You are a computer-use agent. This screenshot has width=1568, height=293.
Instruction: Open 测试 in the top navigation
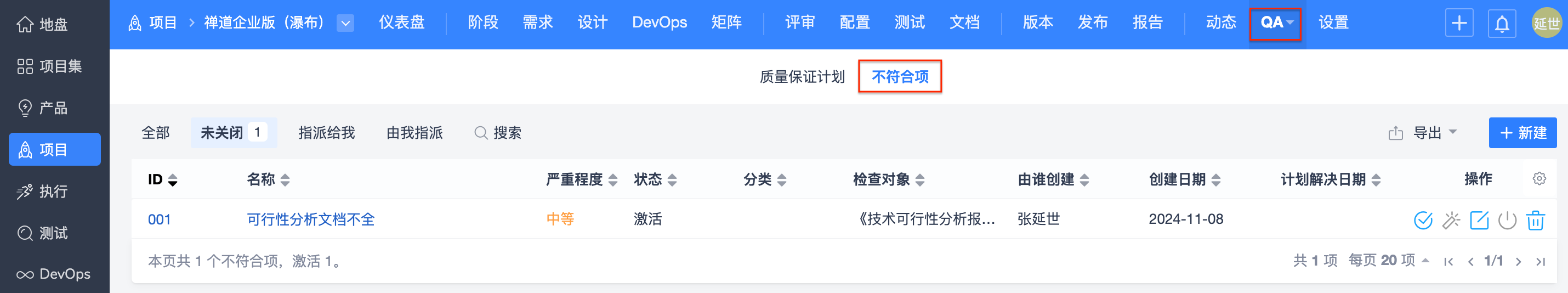click(910, 22)
